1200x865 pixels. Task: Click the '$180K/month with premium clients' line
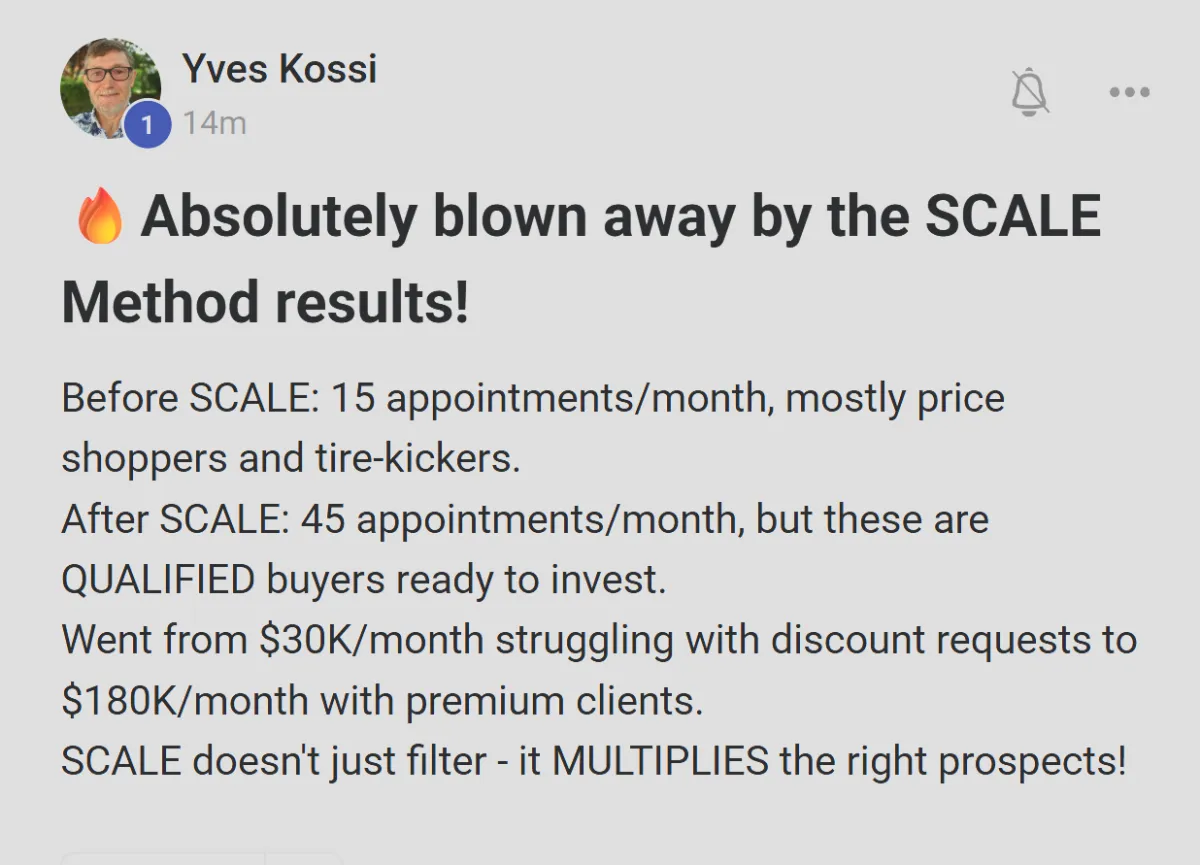382,701
